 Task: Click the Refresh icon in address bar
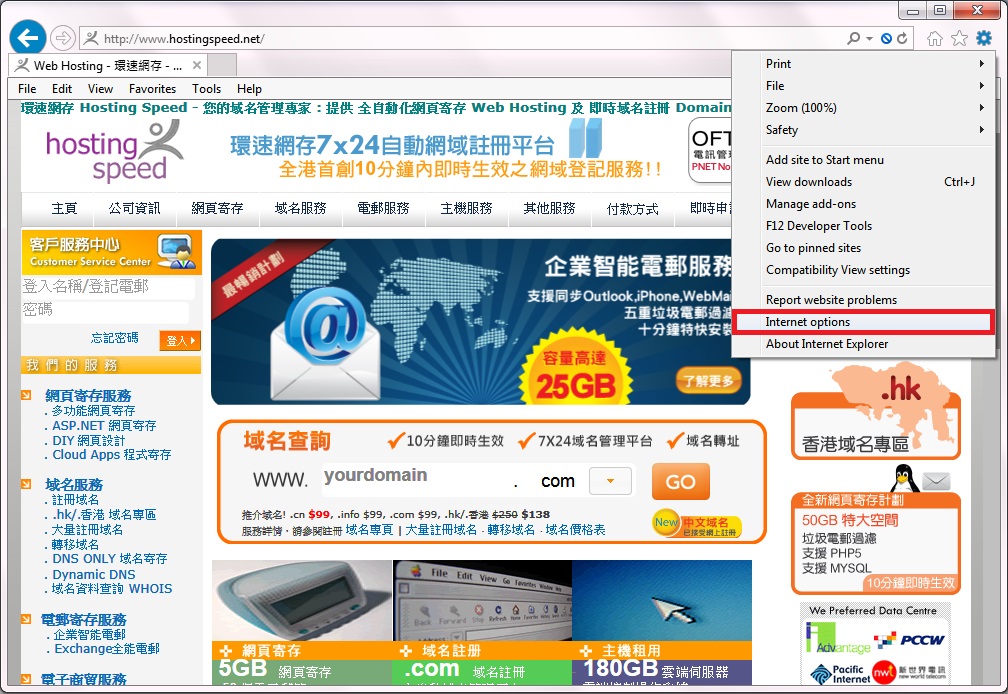(903, 39)
